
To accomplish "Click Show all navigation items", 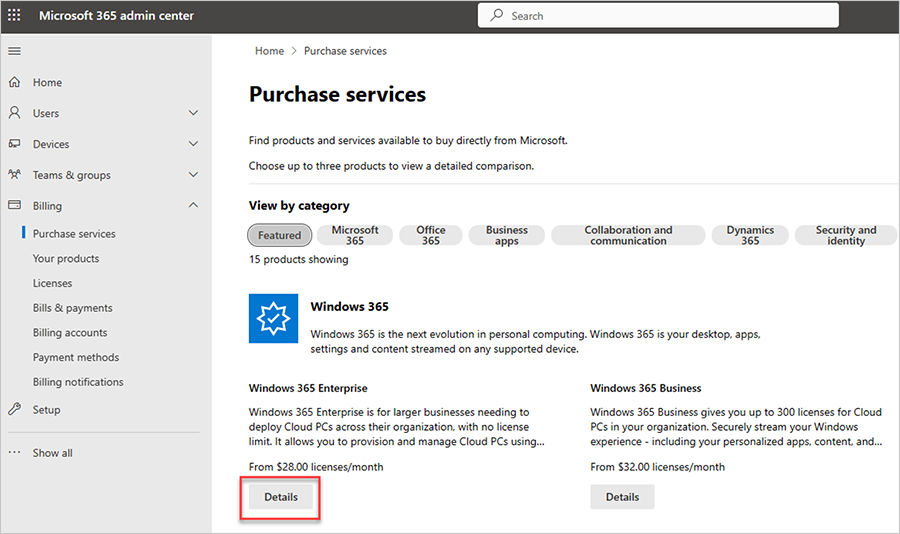I will [x=52, y=452].
